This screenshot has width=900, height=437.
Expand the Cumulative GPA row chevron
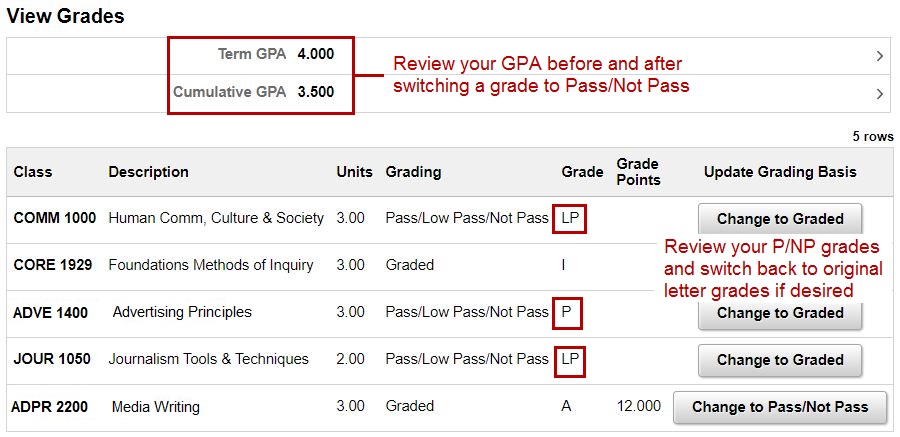pos(880,94)
